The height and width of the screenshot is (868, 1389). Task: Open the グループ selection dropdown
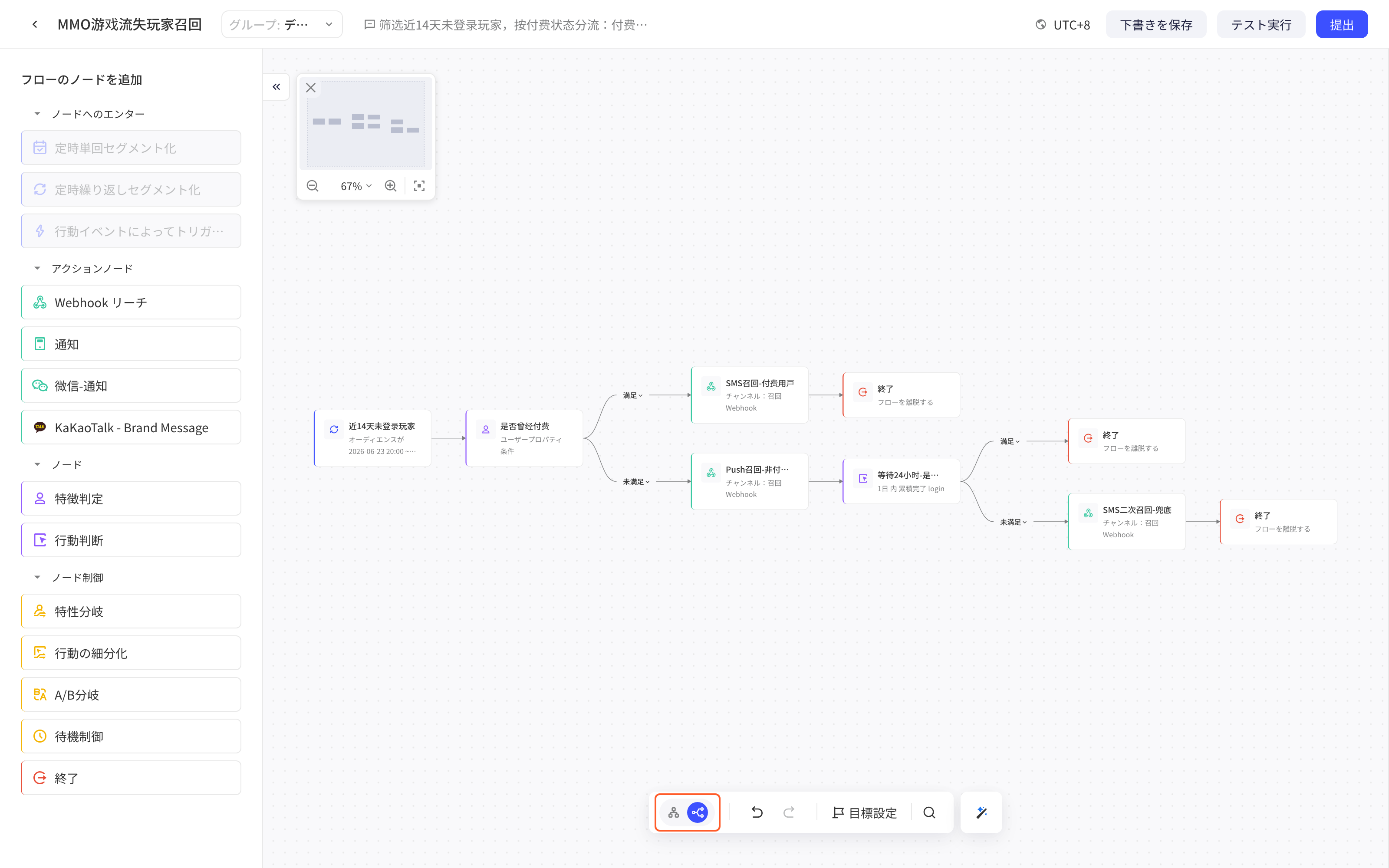(282, 25)
